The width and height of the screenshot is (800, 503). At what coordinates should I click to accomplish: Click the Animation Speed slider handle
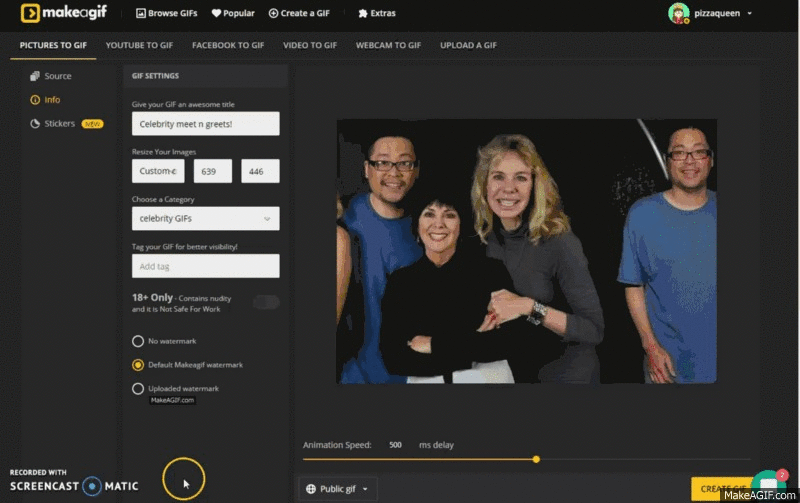536,459
